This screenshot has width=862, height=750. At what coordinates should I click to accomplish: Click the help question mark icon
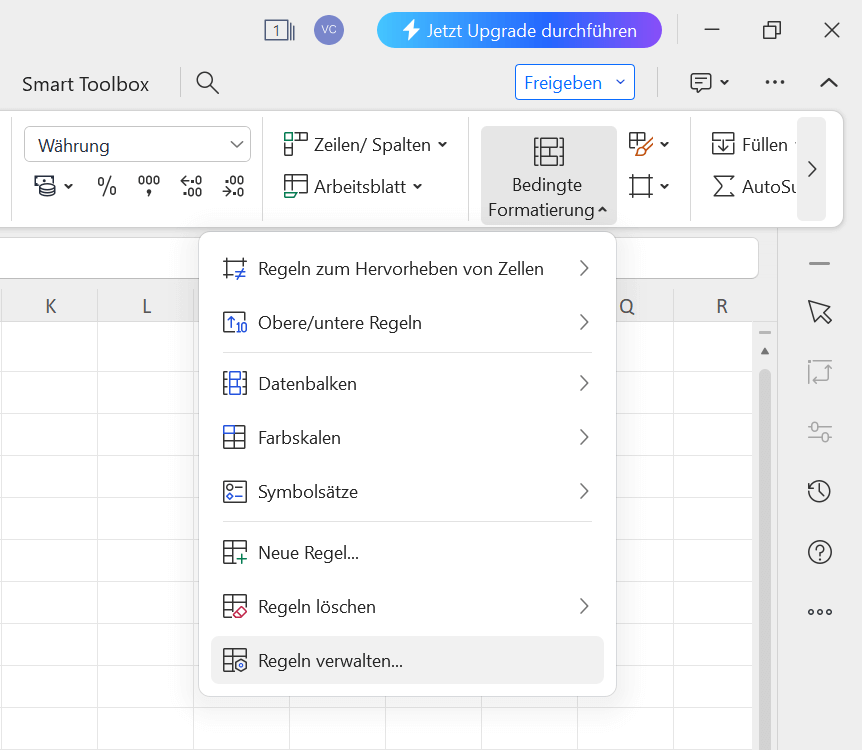[819, 551]
